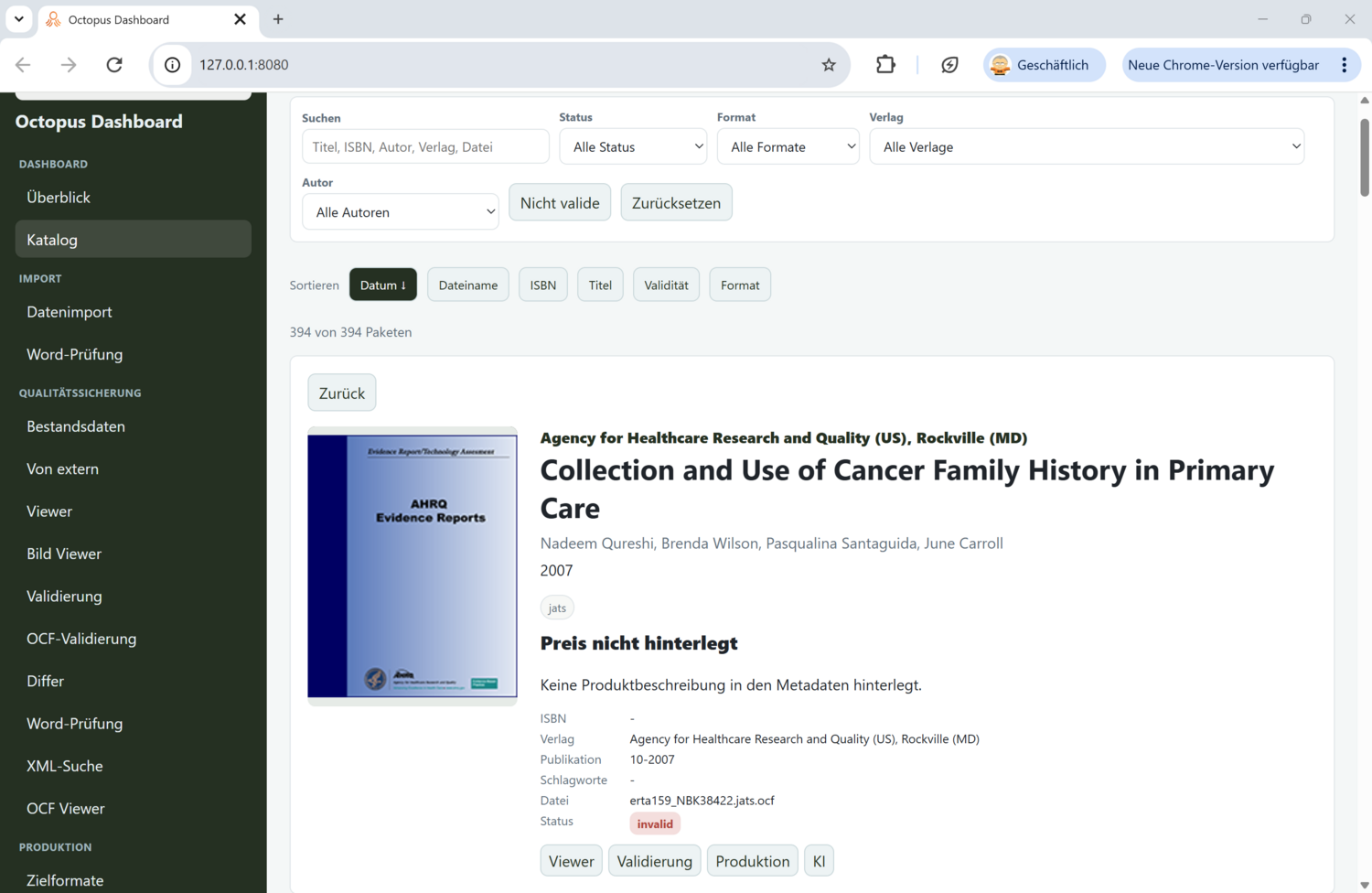Open XML-Suche in the sidebar
The image size is (1372, 893).
pos(134,765)
